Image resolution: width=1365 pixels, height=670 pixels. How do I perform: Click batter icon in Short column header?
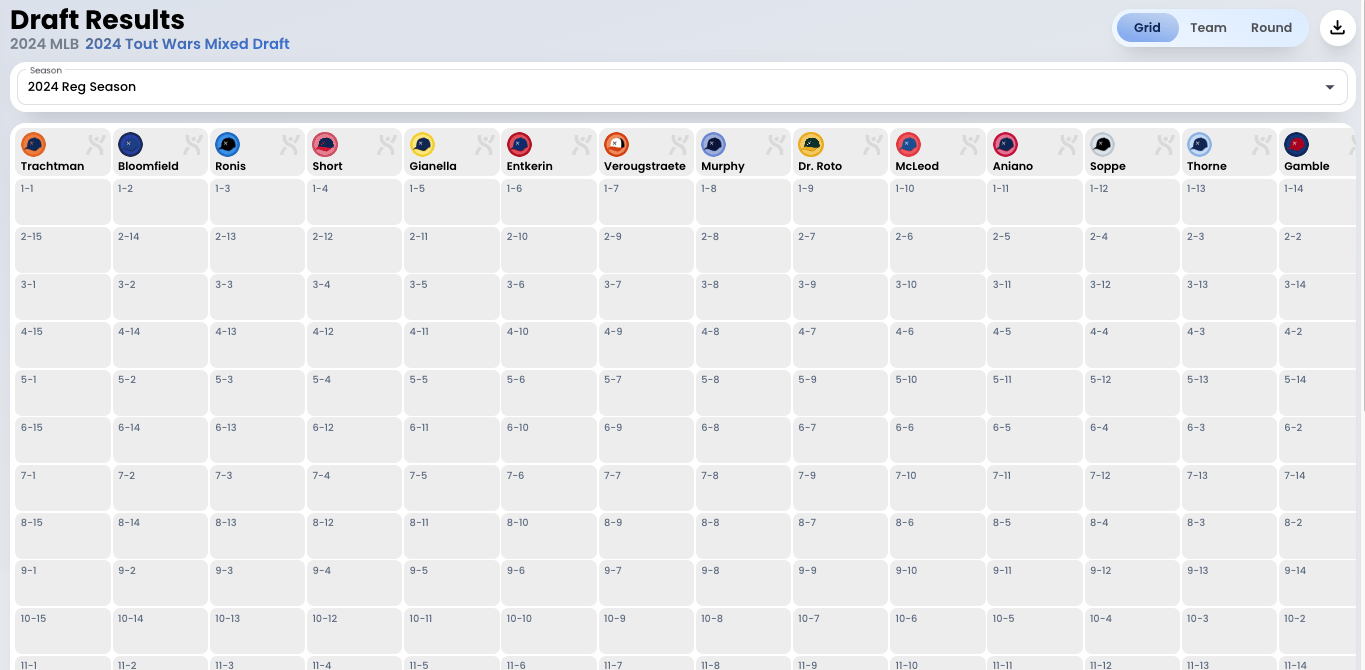point(387,144)
